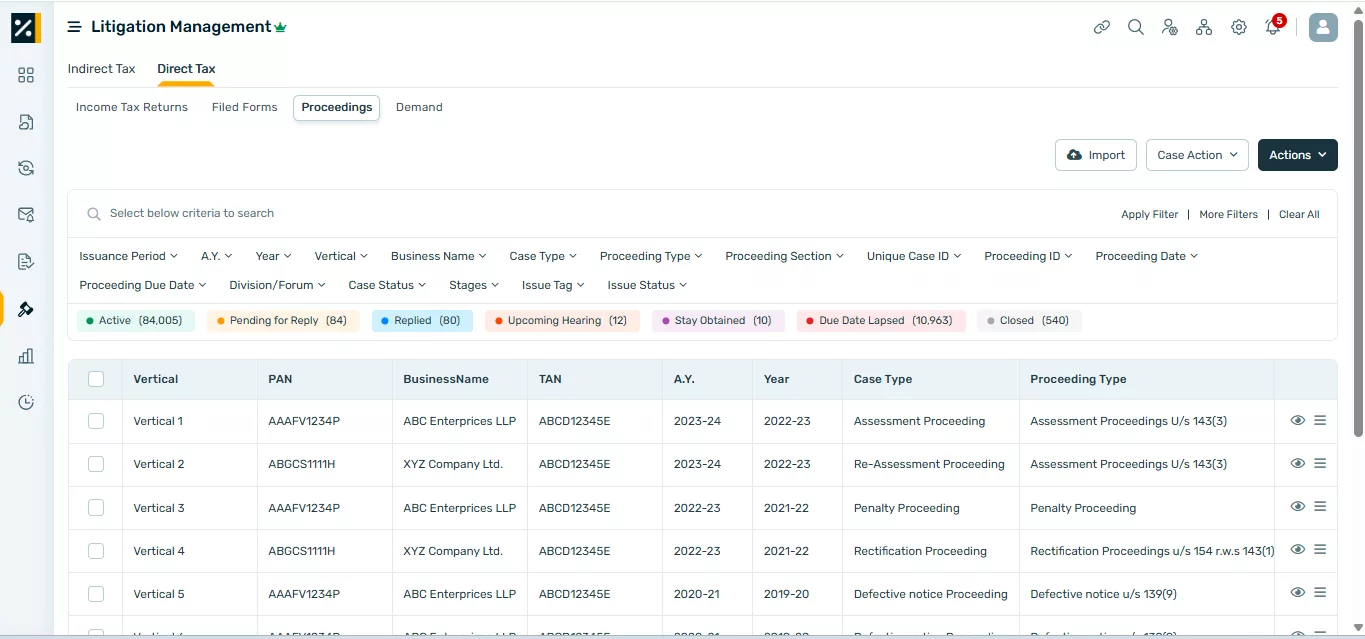Open the dashboard grid icon in sidebar

coord(26,75)
